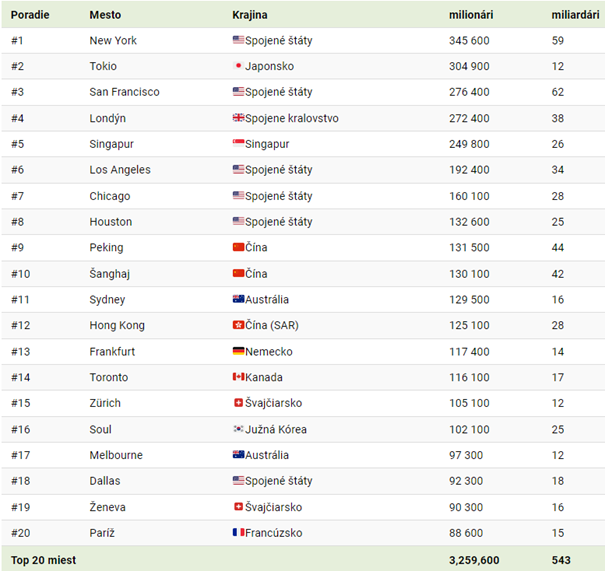
Task: Click the millionaire value 345 600
Action: click(469, 41)
